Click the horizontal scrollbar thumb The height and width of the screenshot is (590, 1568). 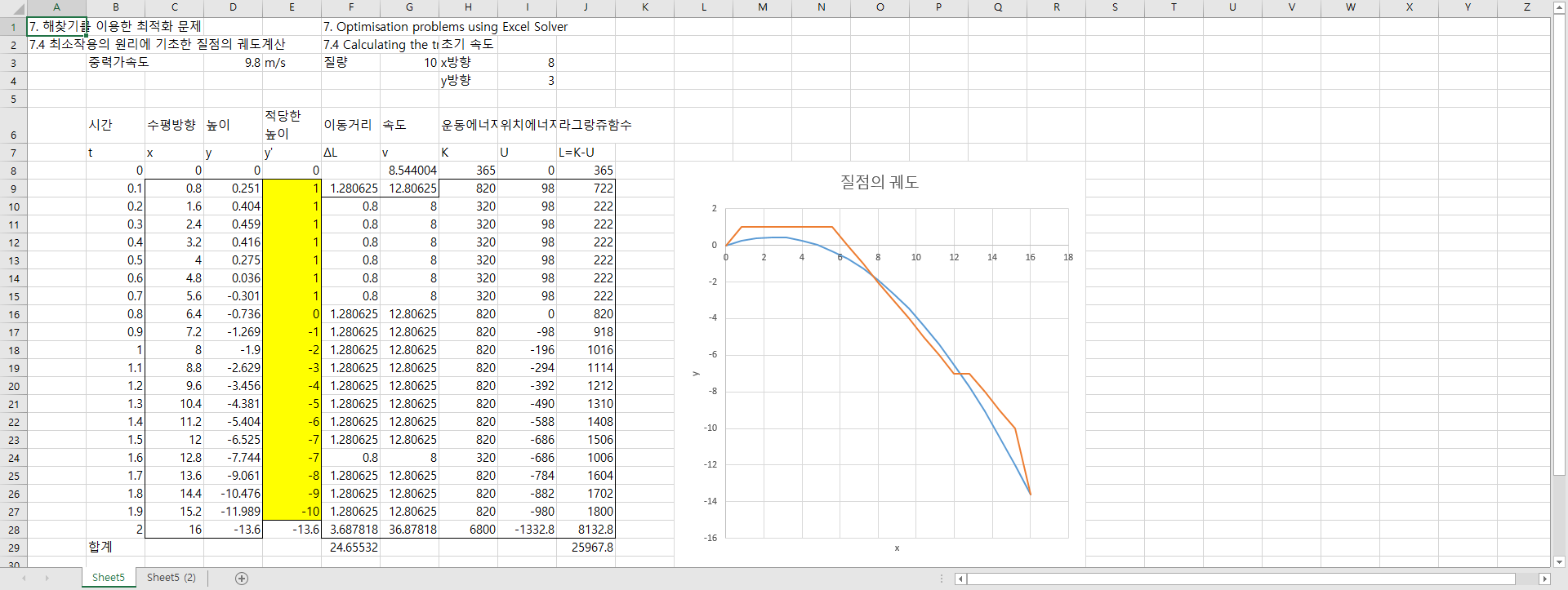(x=1241, y=579)
